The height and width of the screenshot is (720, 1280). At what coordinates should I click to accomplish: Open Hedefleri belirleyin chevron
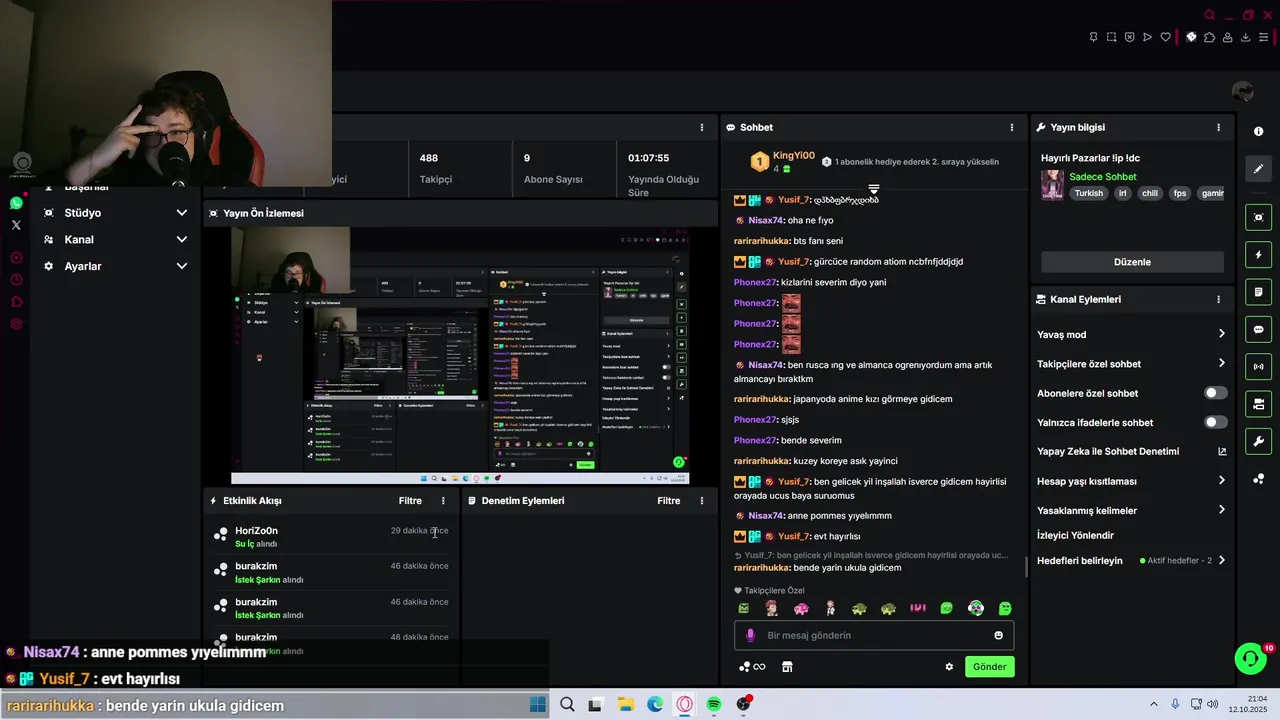[1221, 561]
